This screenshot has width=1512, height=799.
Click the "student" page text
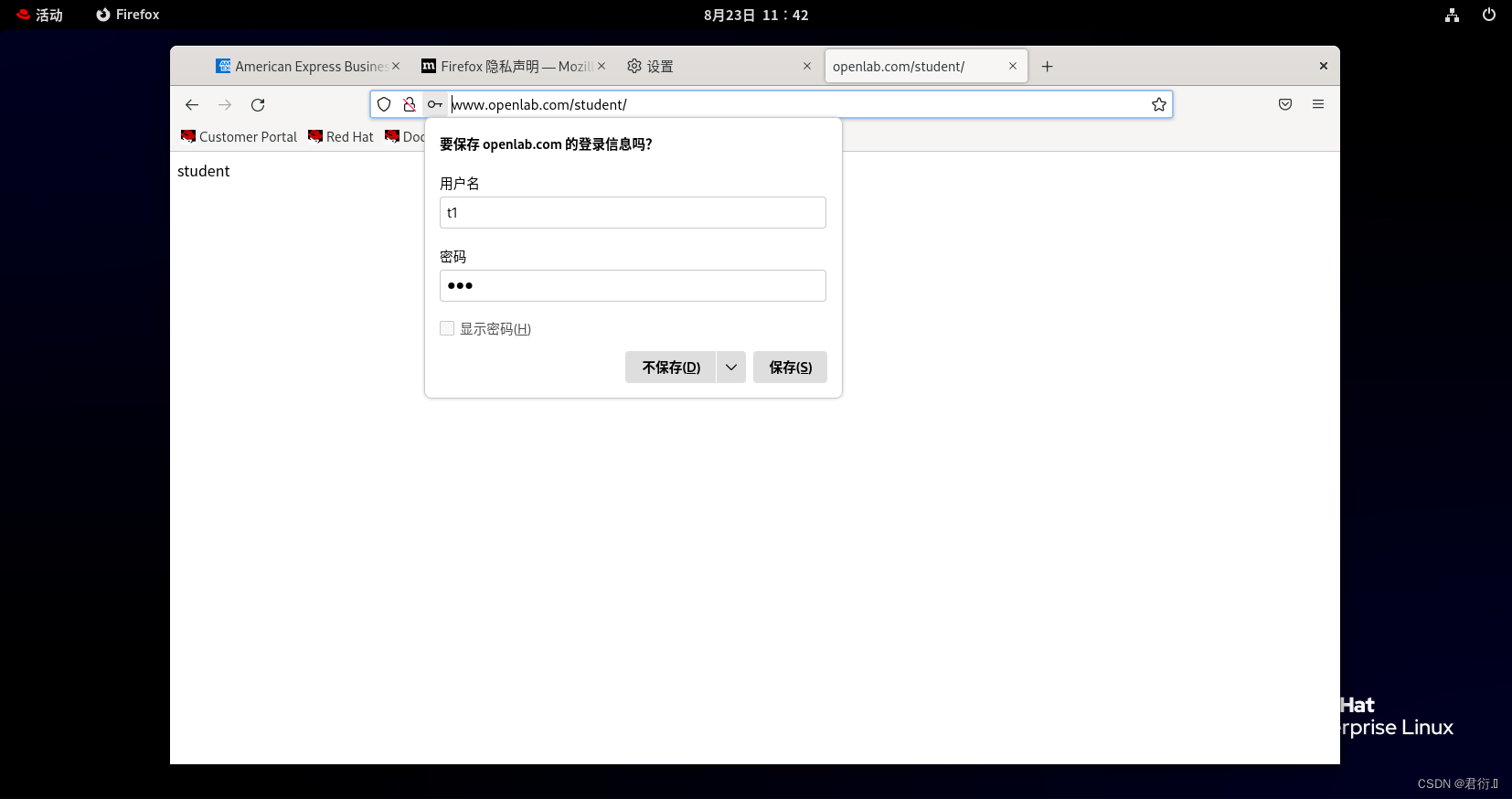(204, 171)
